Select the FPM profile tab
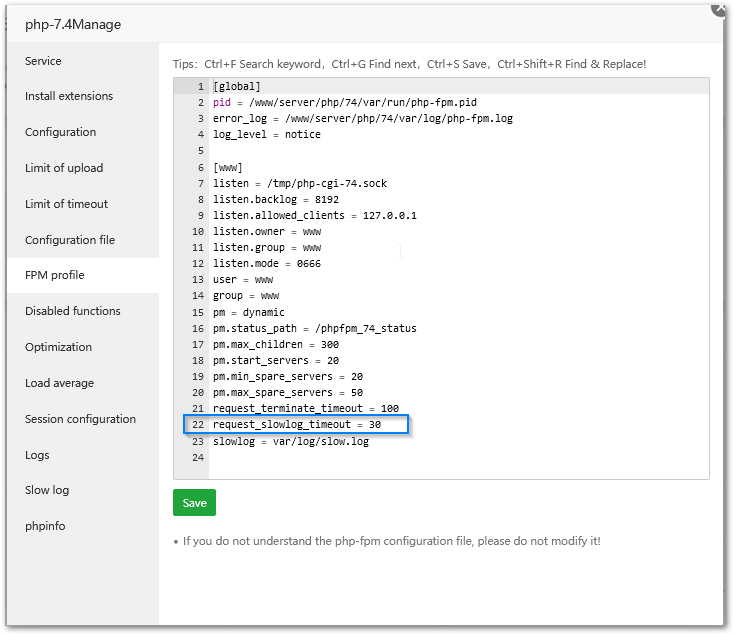The image size is (734, 635). click(55, 275)
